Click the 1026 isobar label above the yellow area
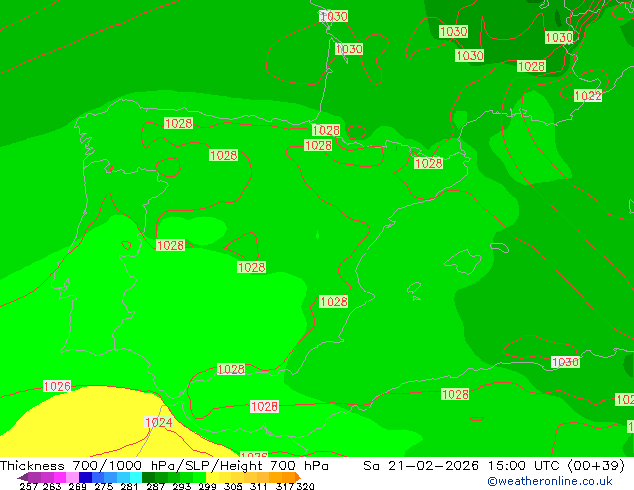This screenshot has height=490, width=634. 57,386
